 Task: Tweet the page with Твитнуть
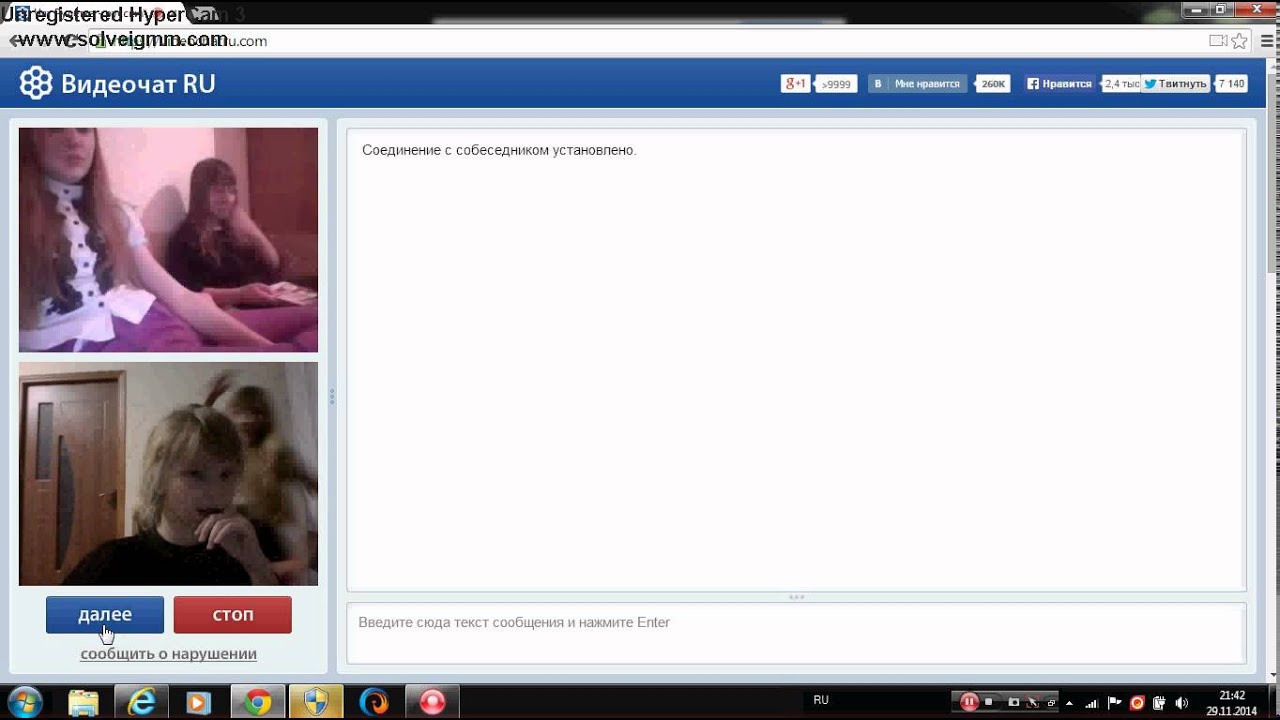(1176, 84)
